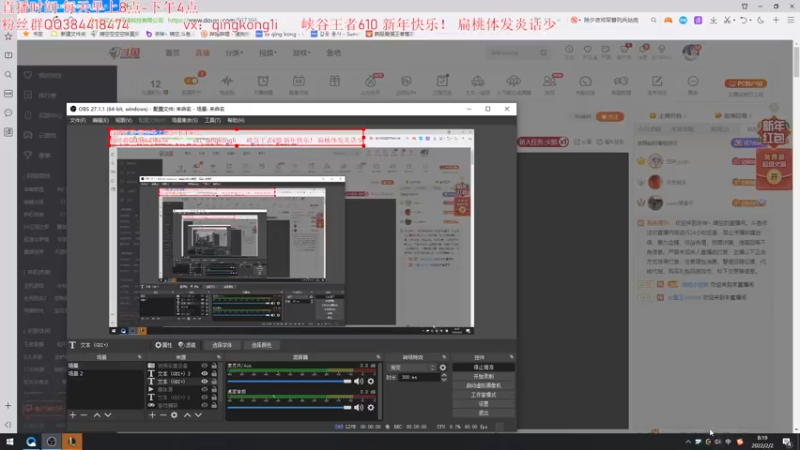Image resolution: width=800 pixels, height=450 pixels.
Task: Open the scene transition type dropdown
Action: [x=412, y=367]
